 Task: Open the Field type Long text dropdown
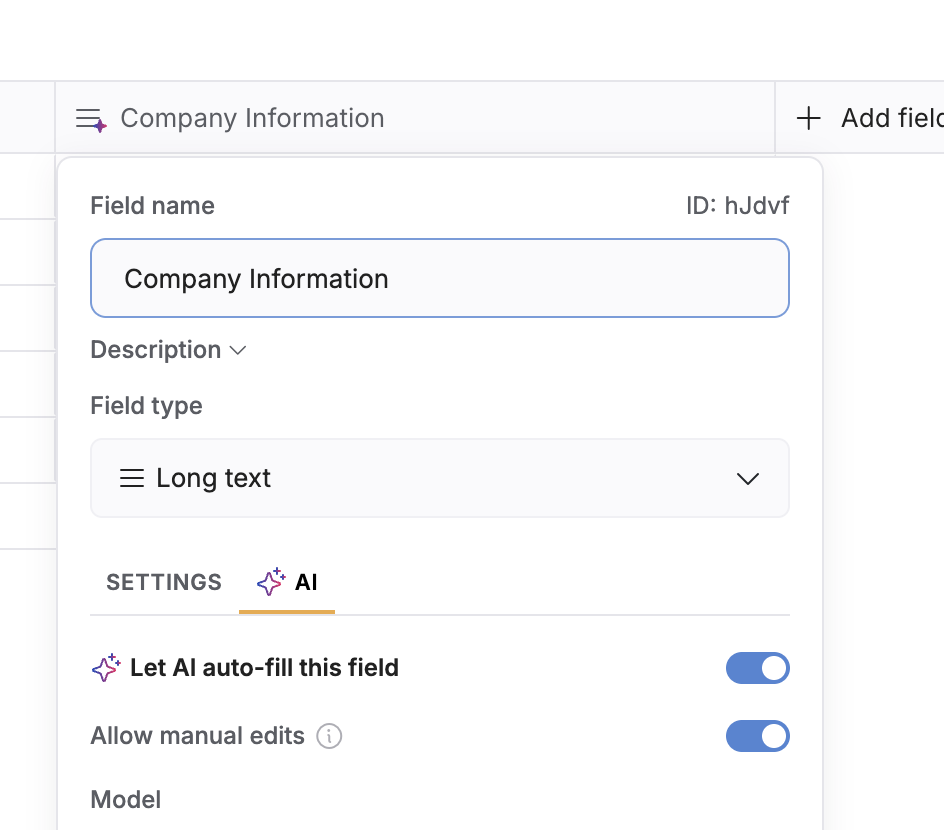[x=440, y=478]
